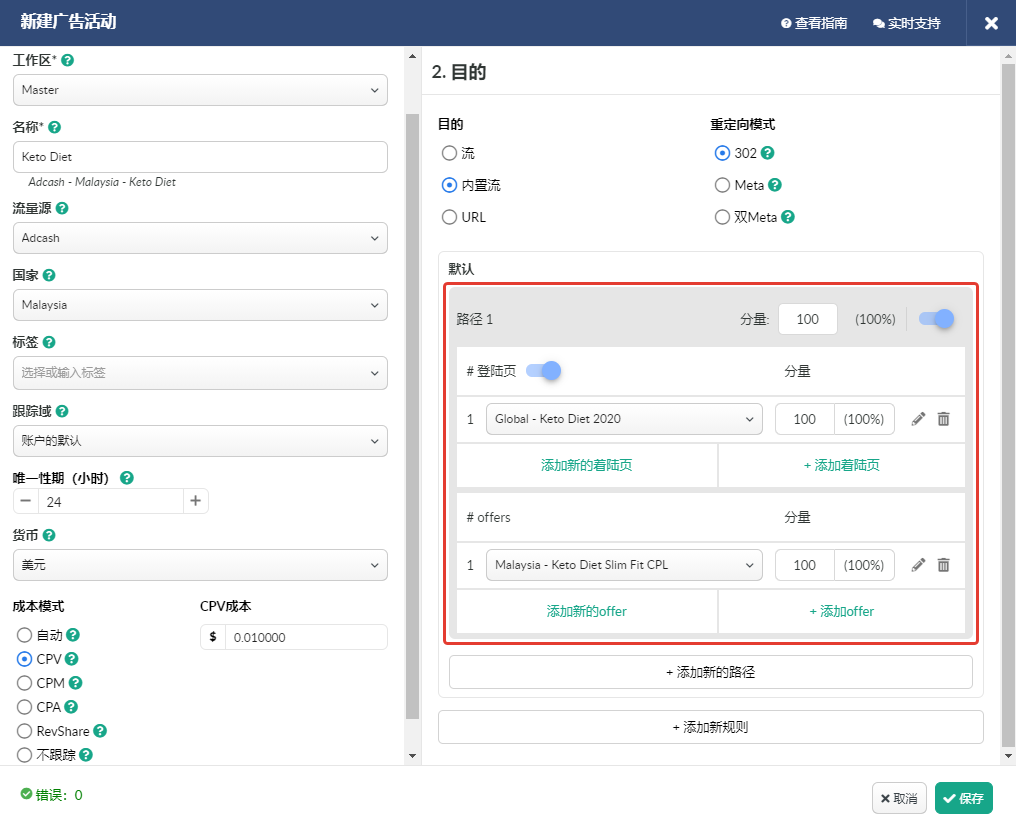Viewport: 1016px width, 826px height.
Task: Click help icon beside 302 redirect mode
Action: tap(768, 153)
